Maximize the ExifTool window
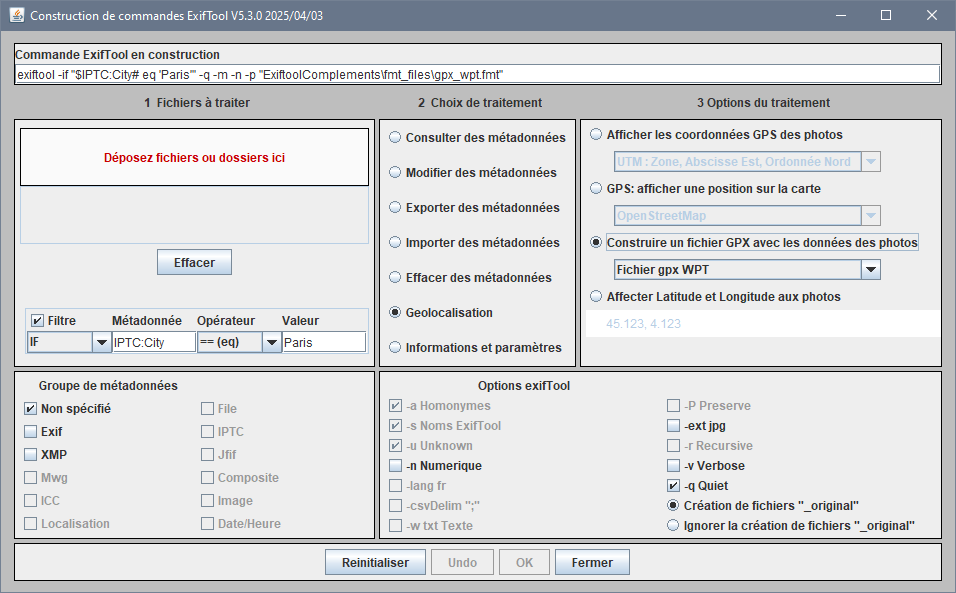 [886, 15]
